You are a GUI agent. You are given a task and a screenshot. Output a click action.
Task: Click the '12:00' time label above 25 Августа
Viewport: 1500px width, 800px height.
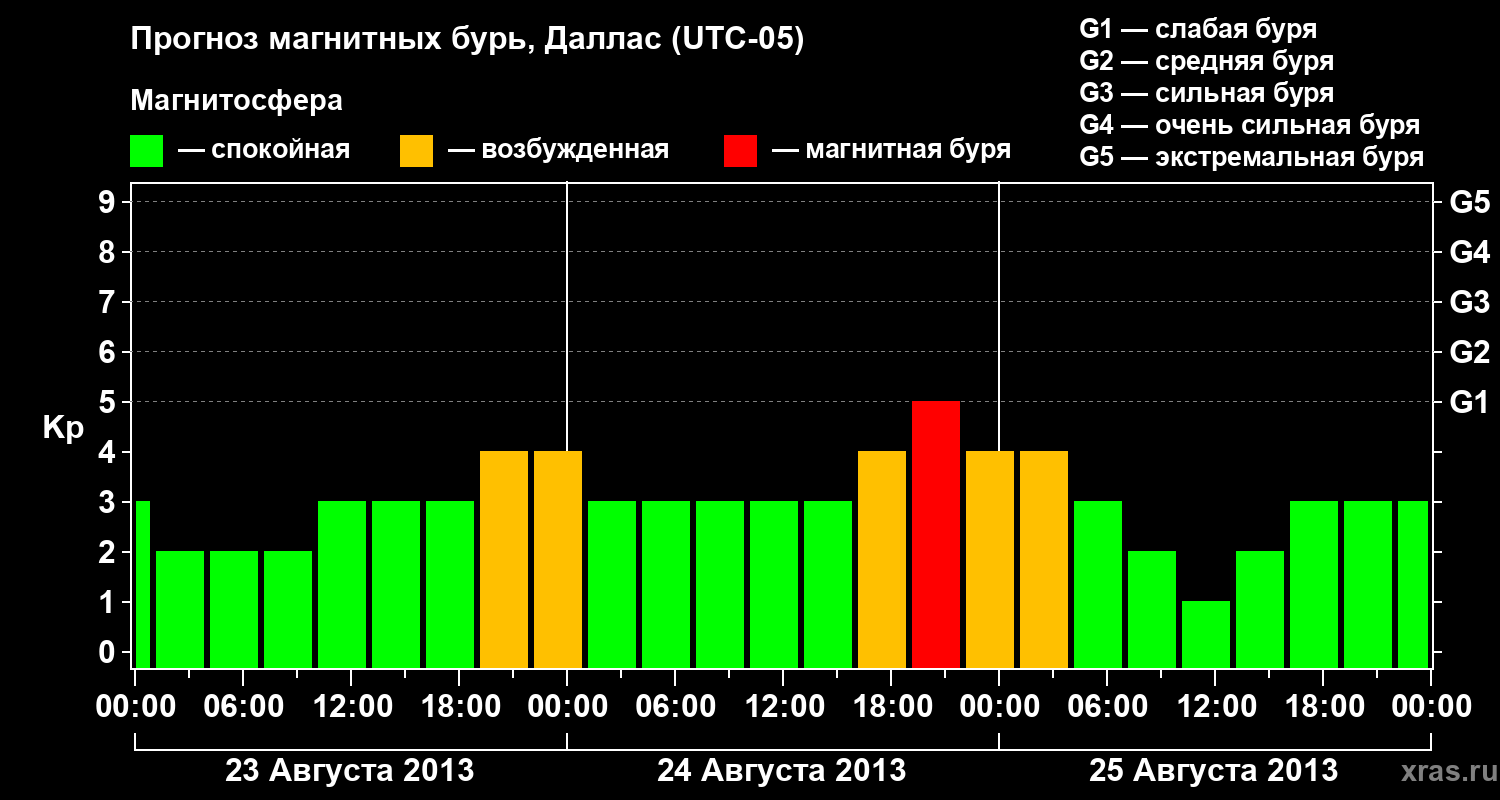1215,707
